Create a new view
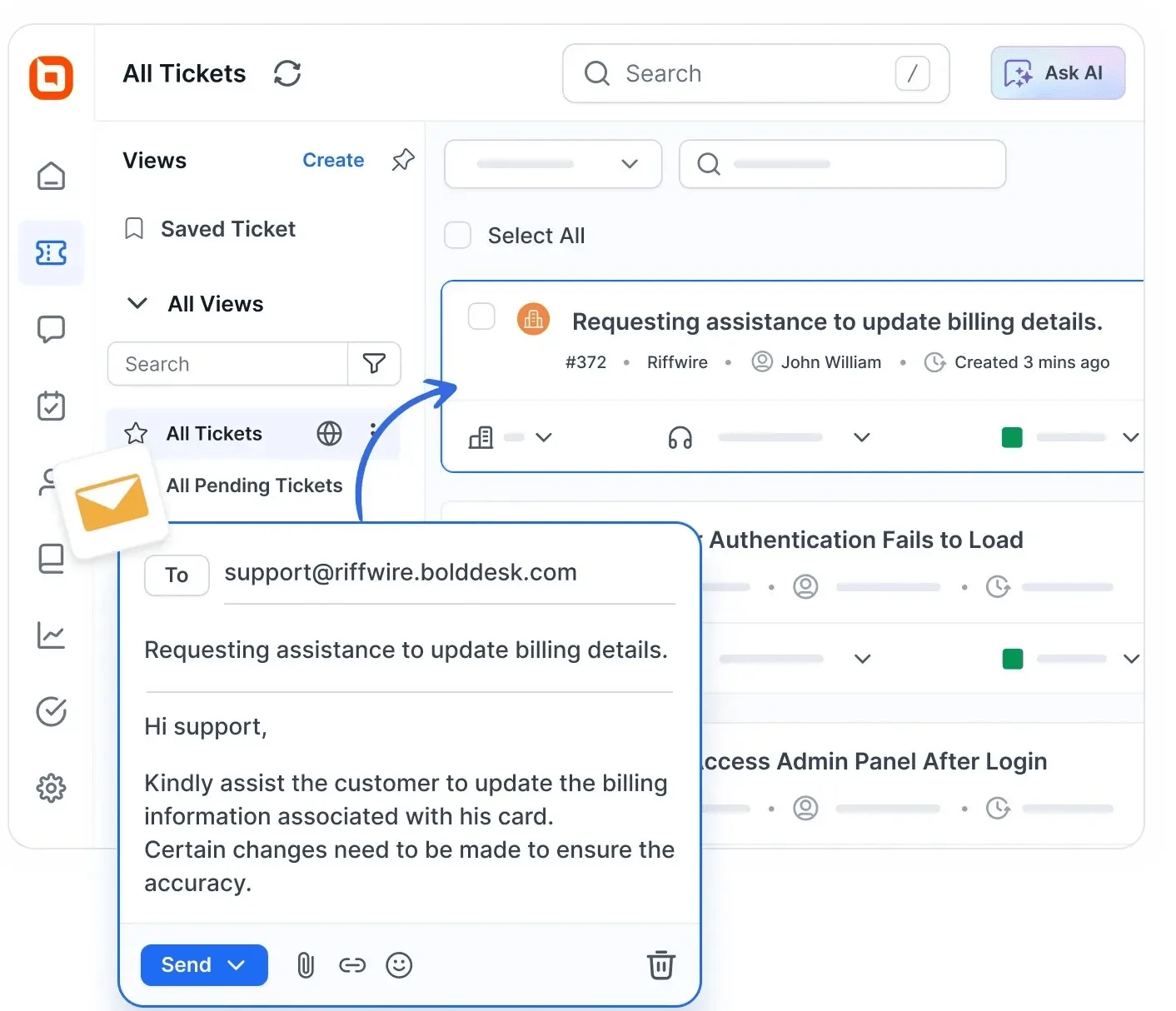The width and height of the screenshot is (1176, 1011). [x=333, y=160]
